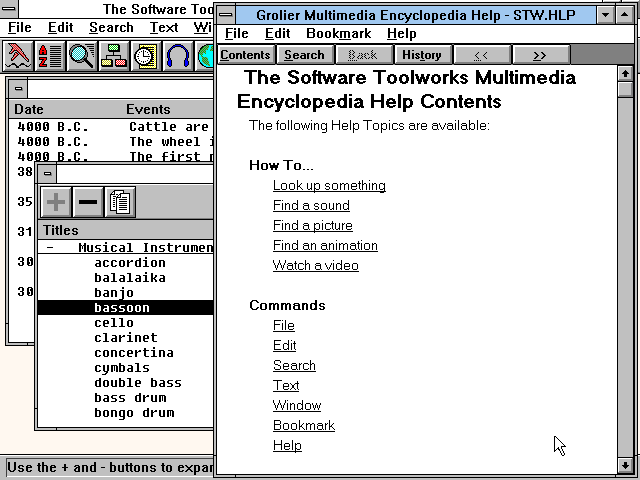Viewport: 640px width, 480px height.
Task: Follow the 'Find a picture' link
Action: pyautogui.click(x=313, y=225)
